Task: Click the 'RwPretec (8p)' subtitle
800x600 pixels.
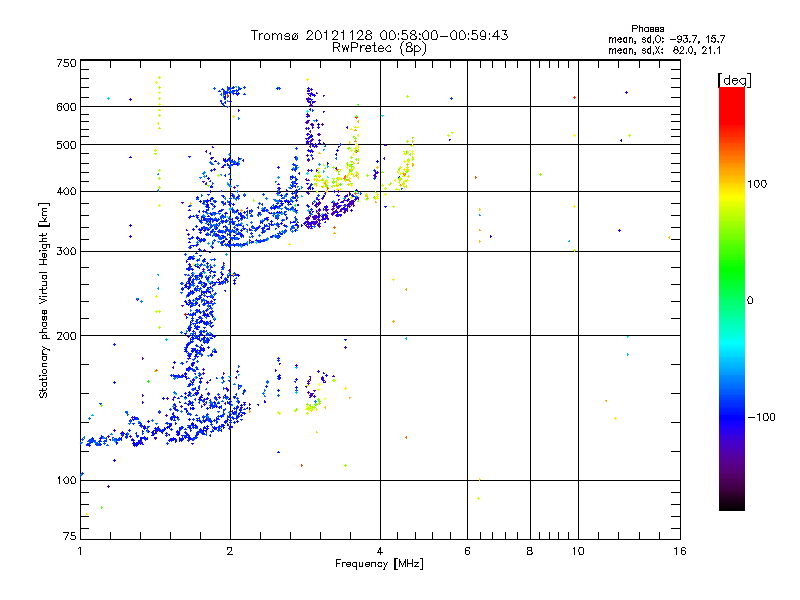Action: [379, 48]
